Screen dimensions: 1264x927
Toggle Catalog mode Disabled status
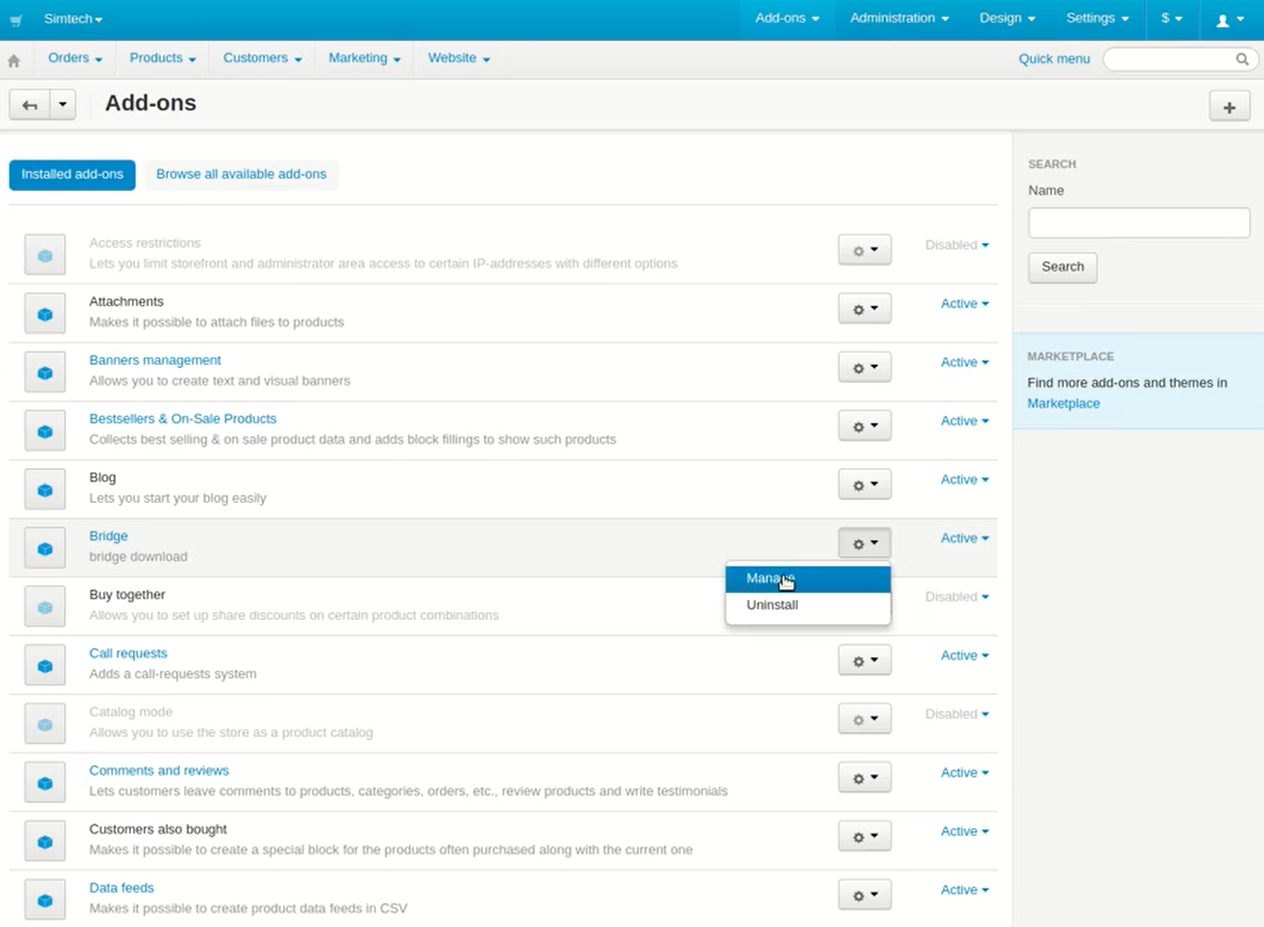point(956,714)
